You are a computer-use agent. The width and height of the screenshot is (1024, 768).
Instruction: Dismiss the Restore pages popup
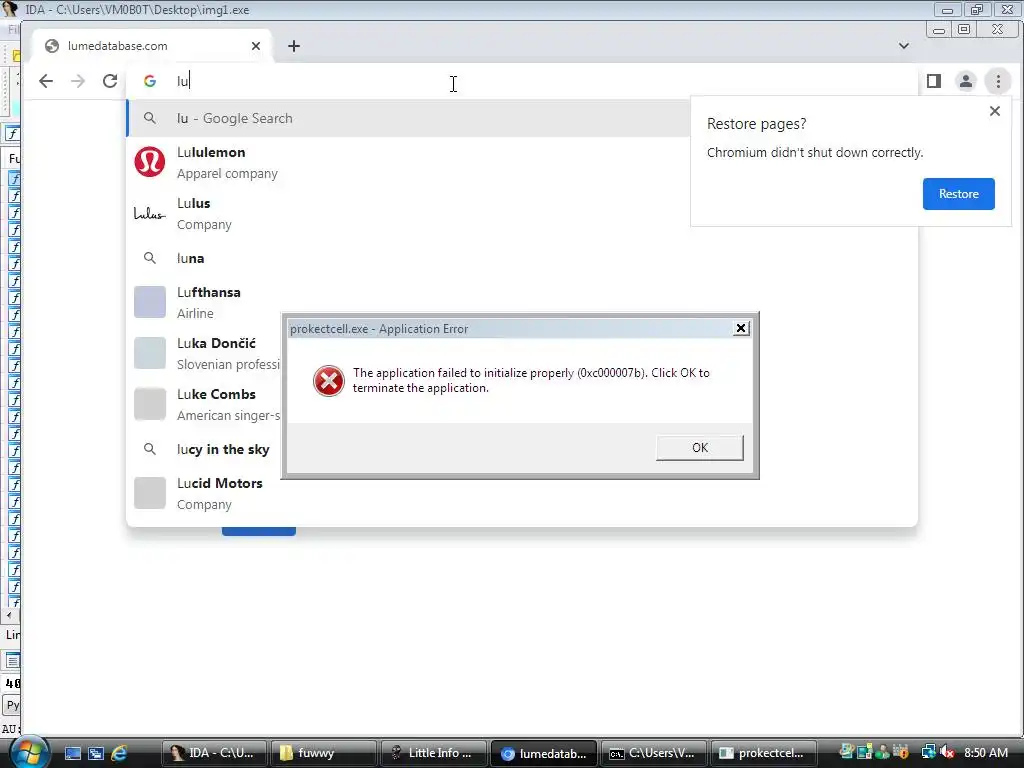coord(995,111)
